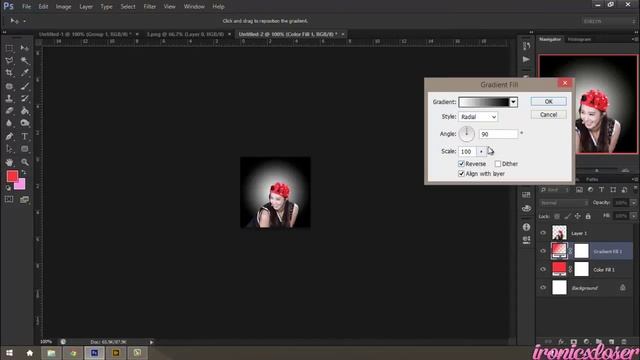Viewport: 640px width, 360px height.
Task: Hide the Background layer eye
Action: (543, 287)
